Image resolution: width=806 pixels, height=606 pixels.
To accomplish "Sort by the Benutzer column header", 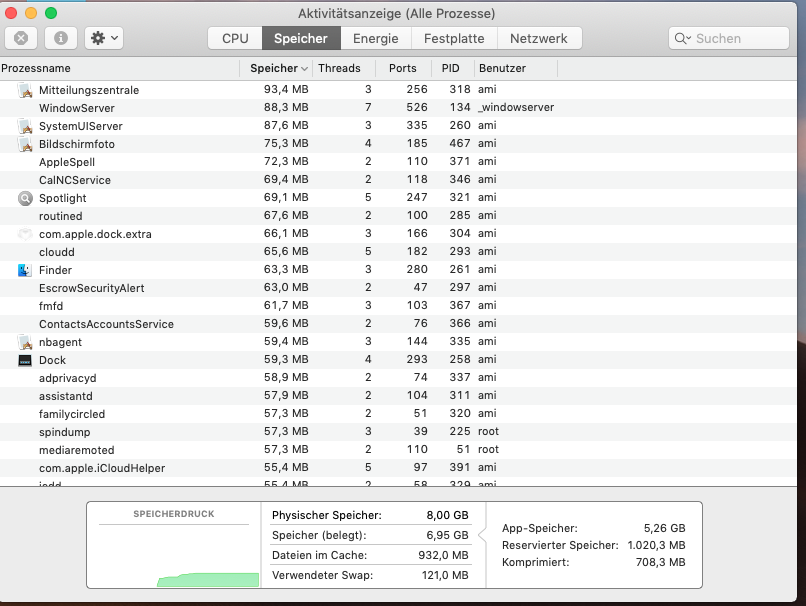I will 515,68.
